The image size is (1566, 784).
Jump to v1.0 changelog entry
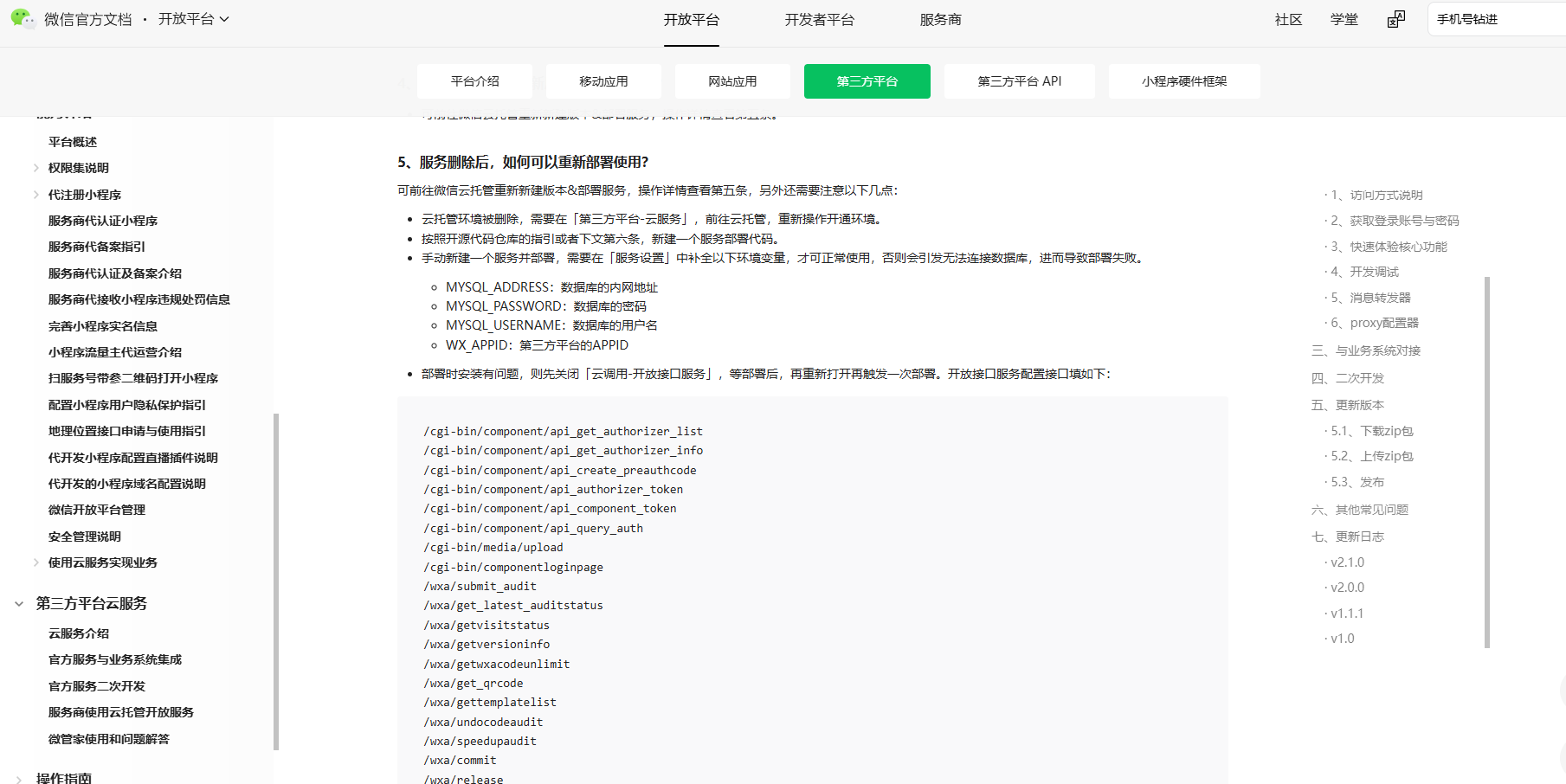point(1343,639)
